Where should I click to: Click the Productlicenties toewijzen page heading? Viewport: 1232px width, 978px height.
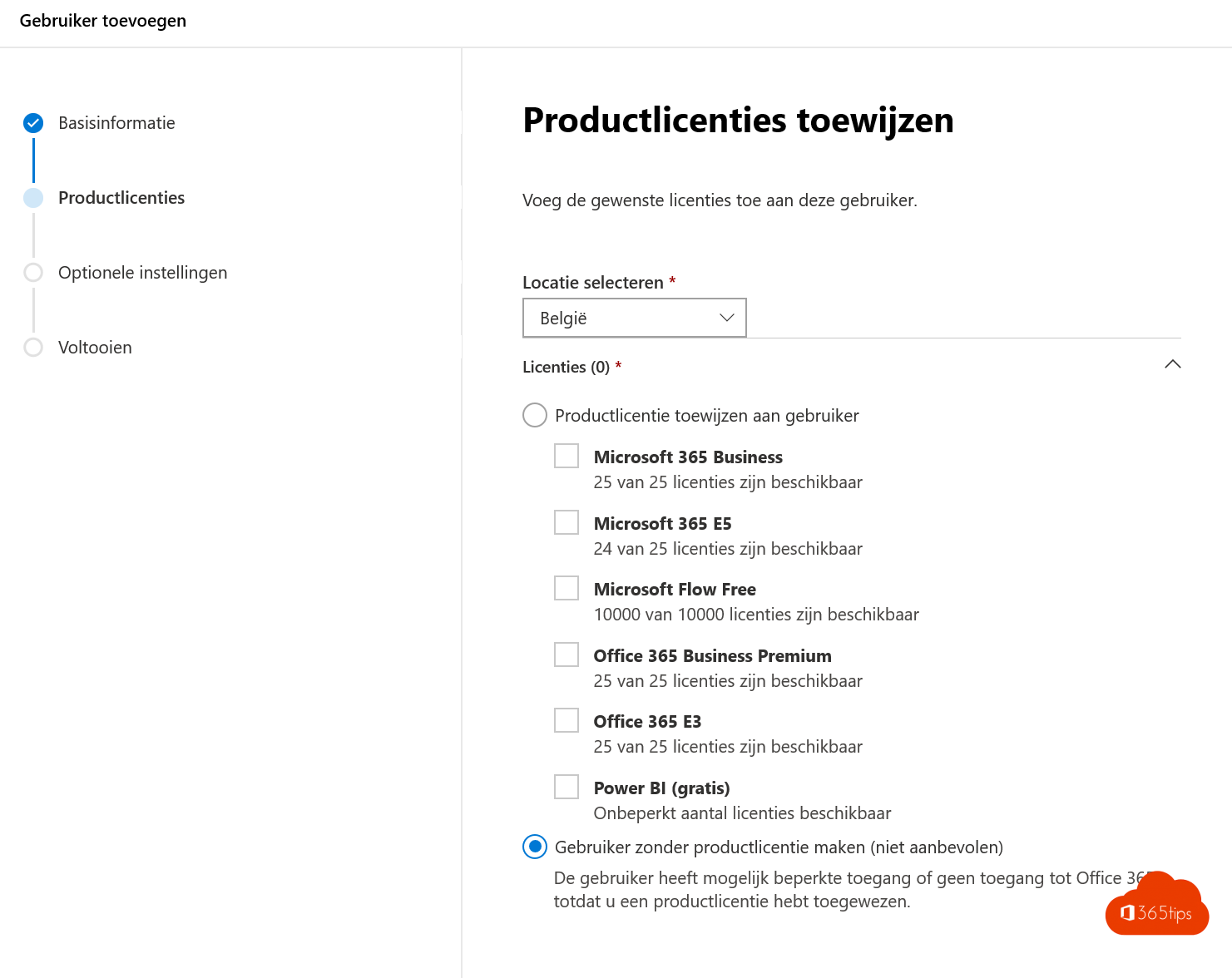(738, 121)
